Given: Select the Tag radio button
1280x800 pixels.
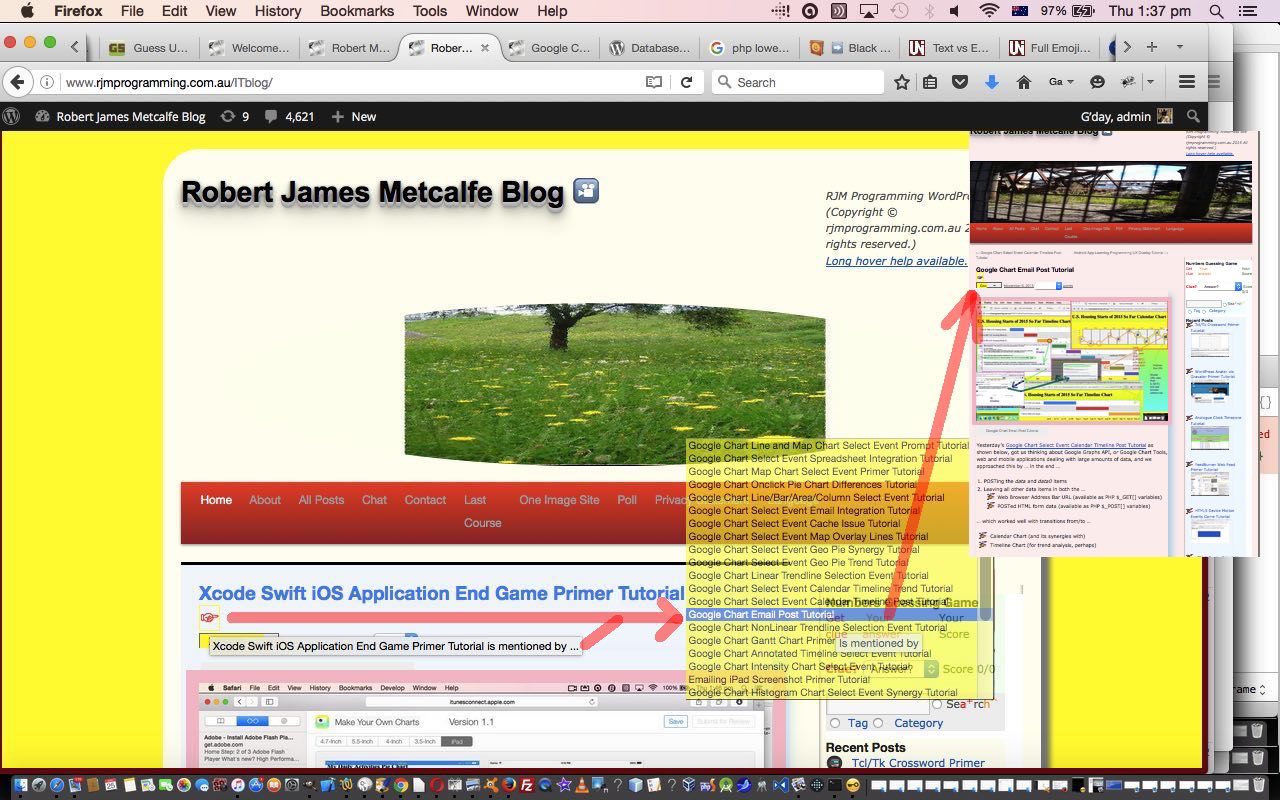Looking at the screenshot, I should click(835, 723).
